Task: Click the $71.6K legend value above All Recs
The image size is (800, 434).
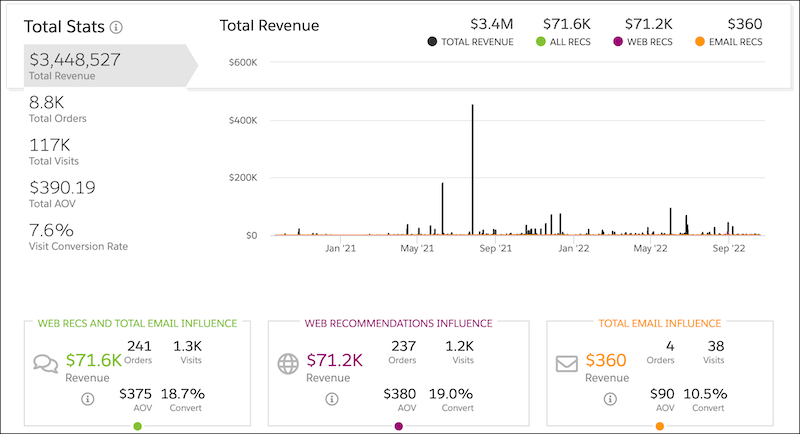Action: (x=566, y=24)
